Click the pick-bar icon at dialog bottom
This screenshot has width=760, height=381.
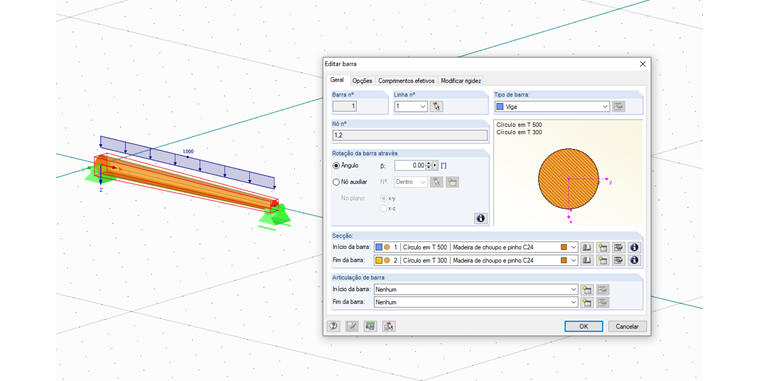point(389,326)
